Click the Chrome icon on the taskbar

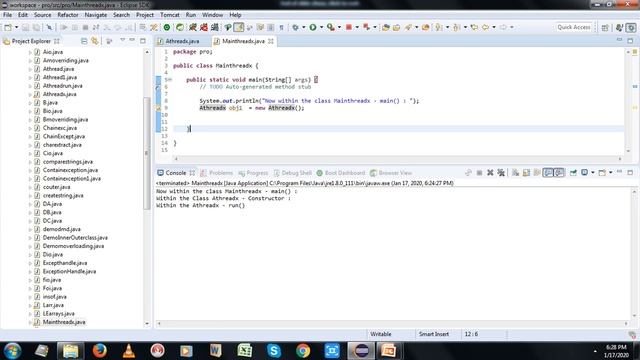pyautogui.click(x=303, y=350)
